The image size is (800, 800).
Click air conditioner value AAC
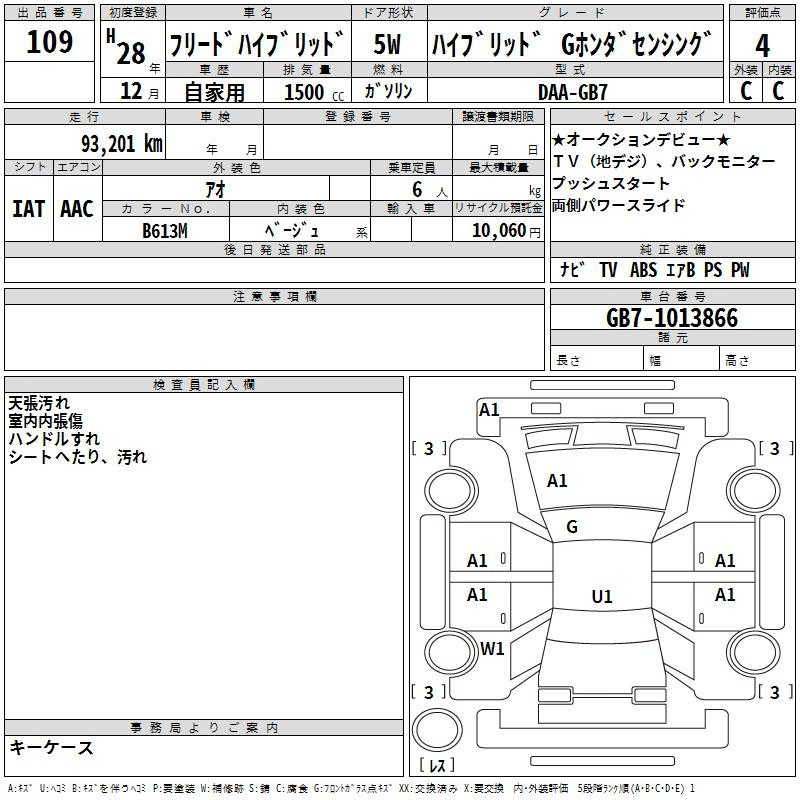(x=77, y=209)
